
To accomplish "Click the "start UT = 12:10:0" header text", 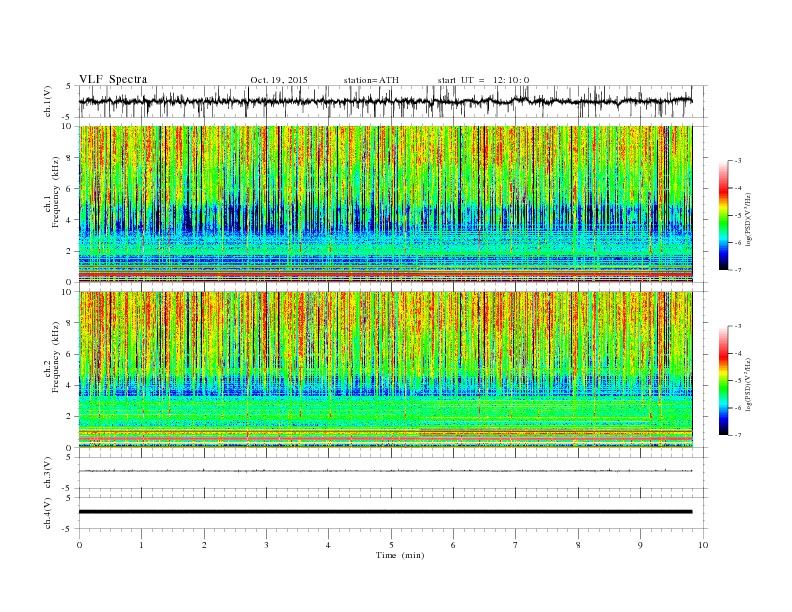I will point(483,80).
